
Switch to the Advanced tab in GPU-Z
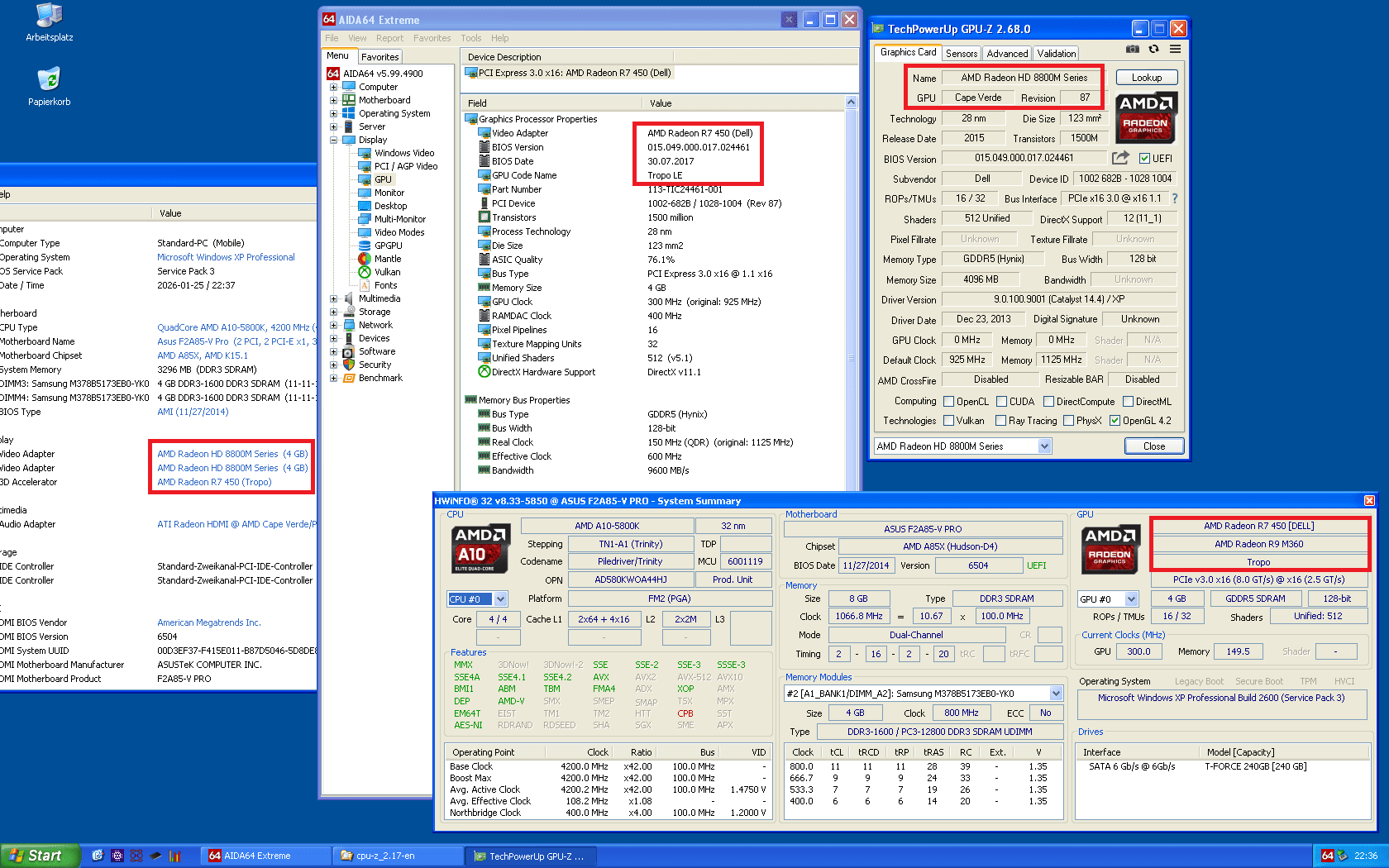coord(1007,54)
